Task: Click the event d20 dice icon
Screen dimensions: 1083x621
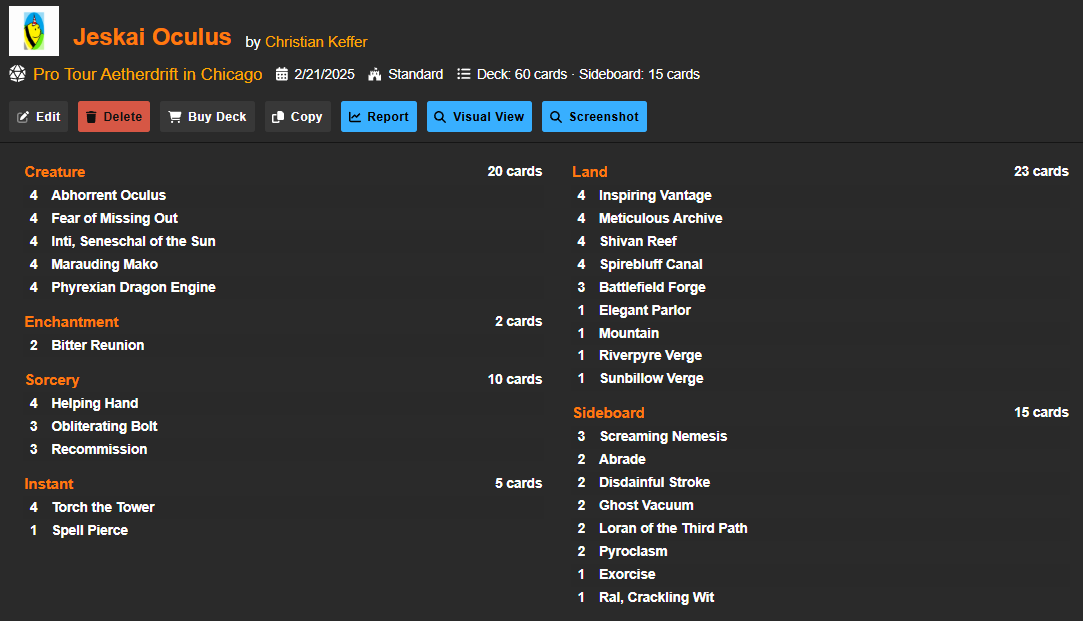Action: pyautogui.click(x=18, y=74)
